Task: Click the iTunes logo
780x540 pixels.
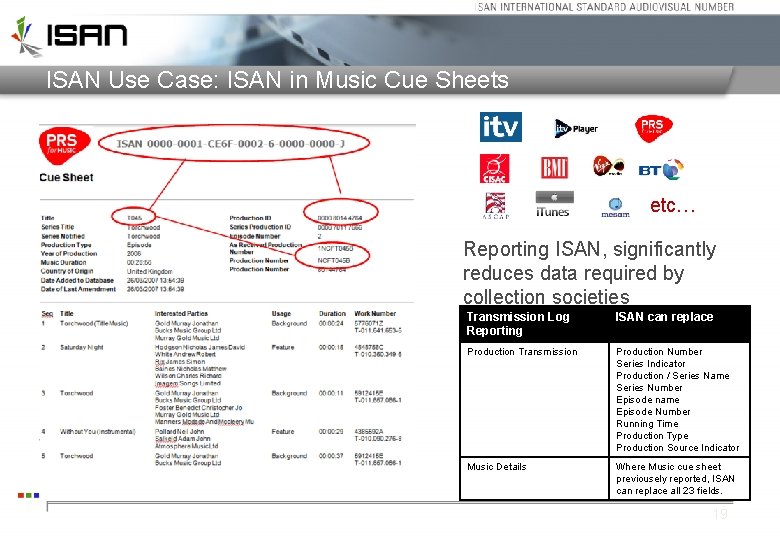Action: pos(553,204)
